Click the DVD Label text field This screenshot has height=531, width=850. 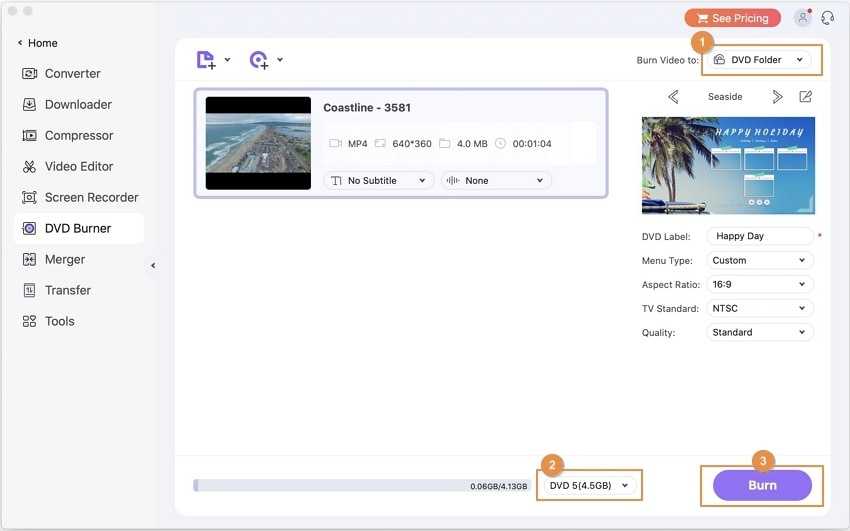[760, 236]
